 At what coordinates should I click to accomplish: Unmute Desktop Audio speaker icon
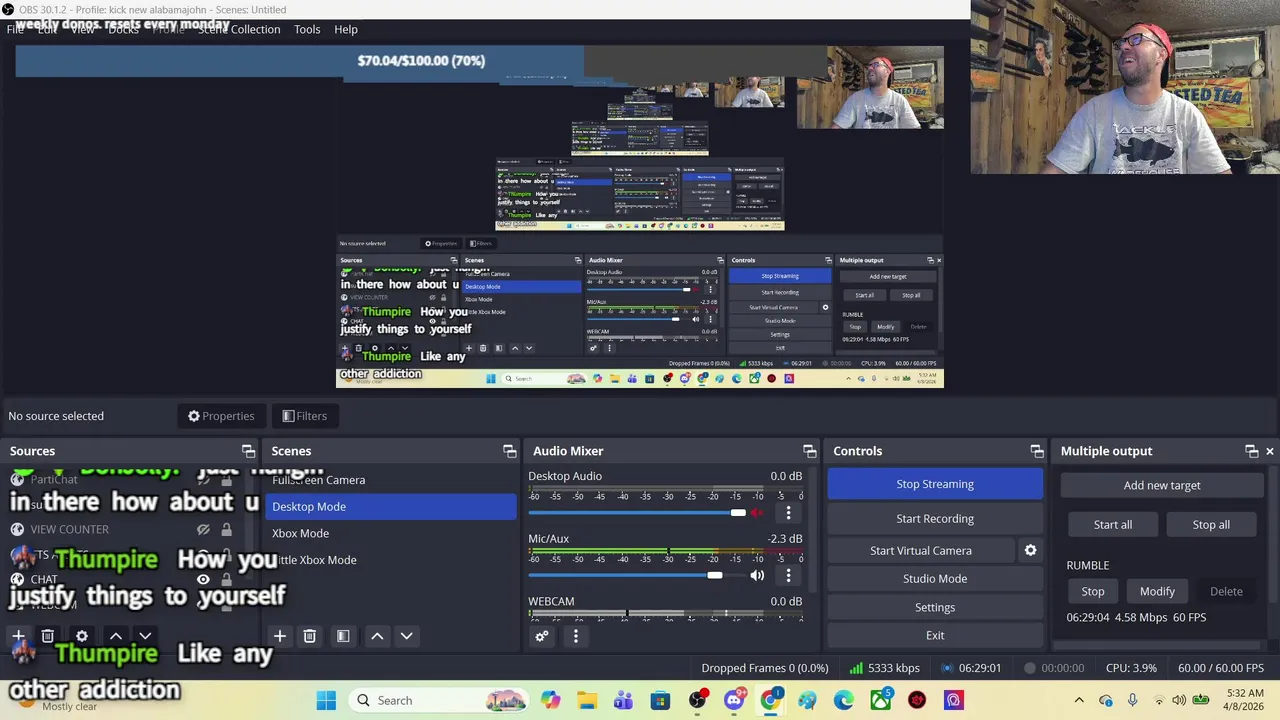(757, 513)
